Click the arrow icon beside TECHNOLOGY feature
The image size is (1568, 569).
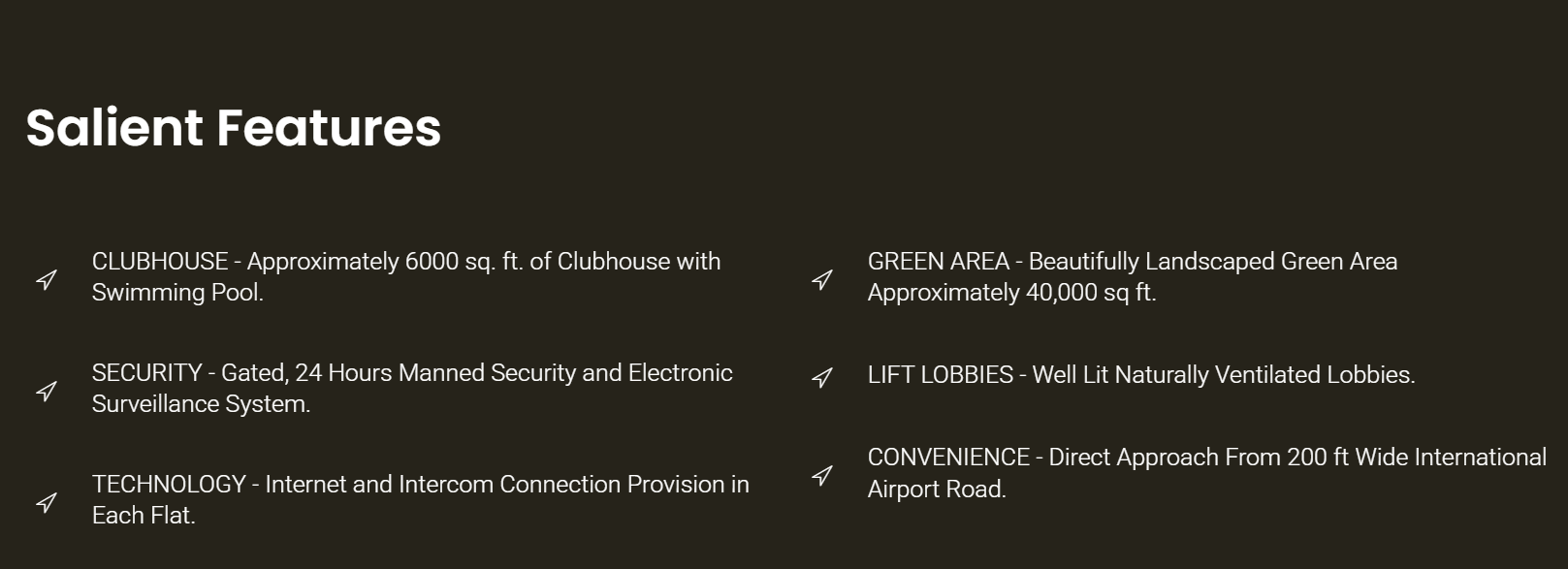pyautogui.click(x=47, y=503)
